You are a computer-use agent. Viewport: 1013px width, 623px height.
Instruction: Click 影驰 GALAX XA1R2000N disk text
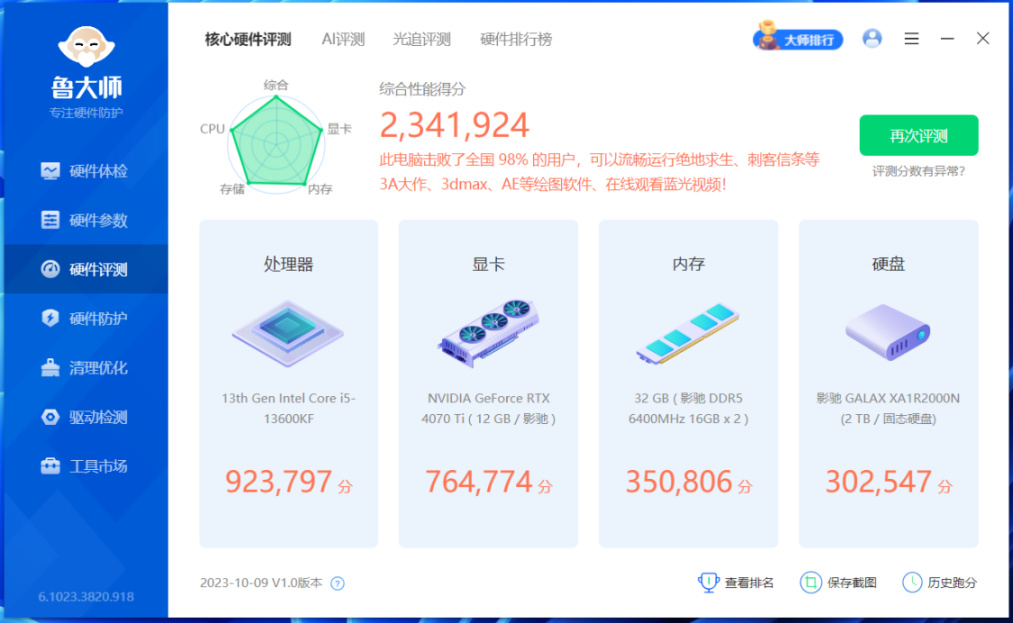tap(888, 408)
